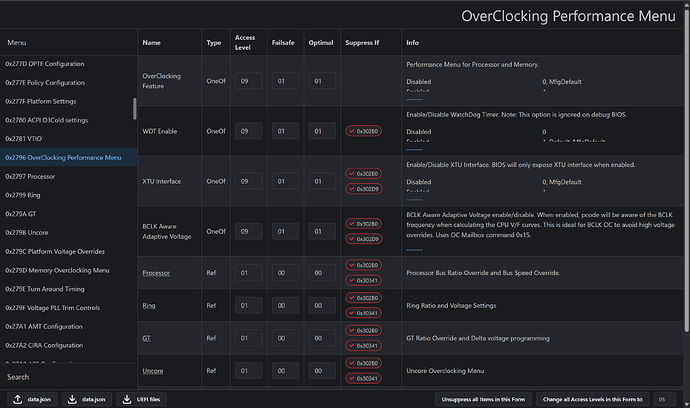Click the Search field in the sidebar
The image size is (690, 408).
point(68,377)
